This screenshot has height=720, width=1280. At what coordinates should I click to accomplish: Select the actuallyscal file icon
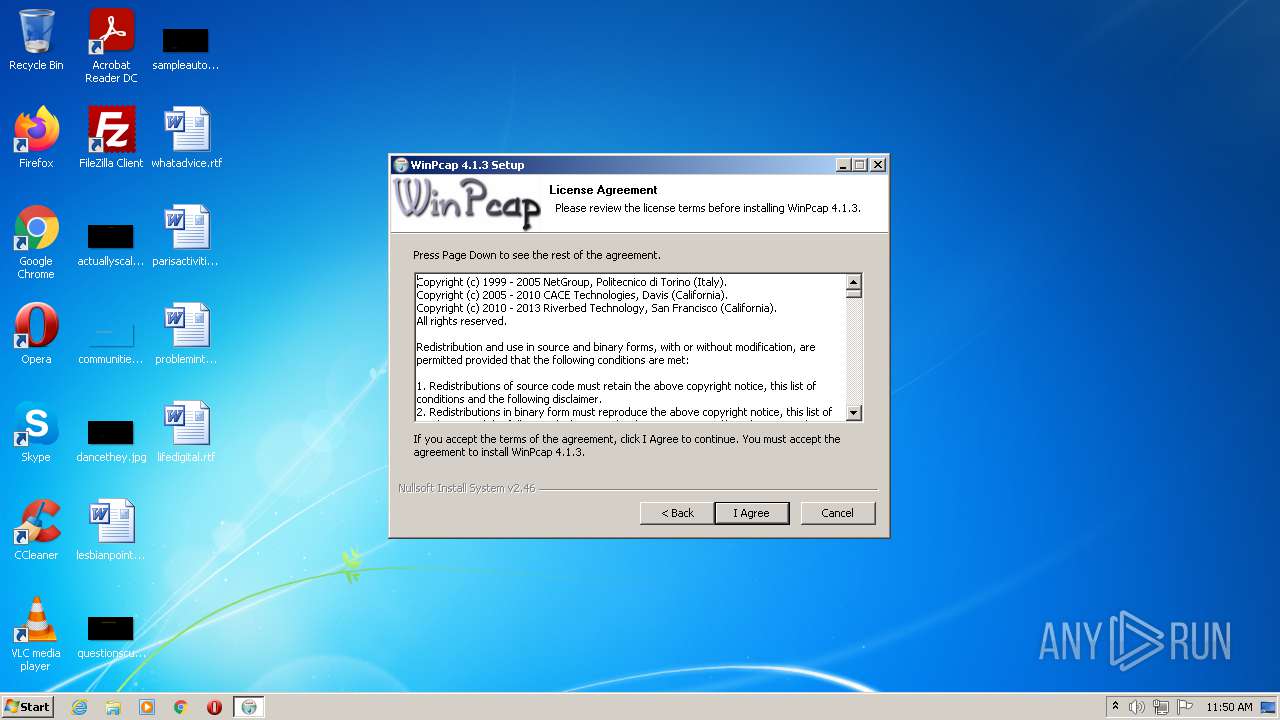pos(111,242)
